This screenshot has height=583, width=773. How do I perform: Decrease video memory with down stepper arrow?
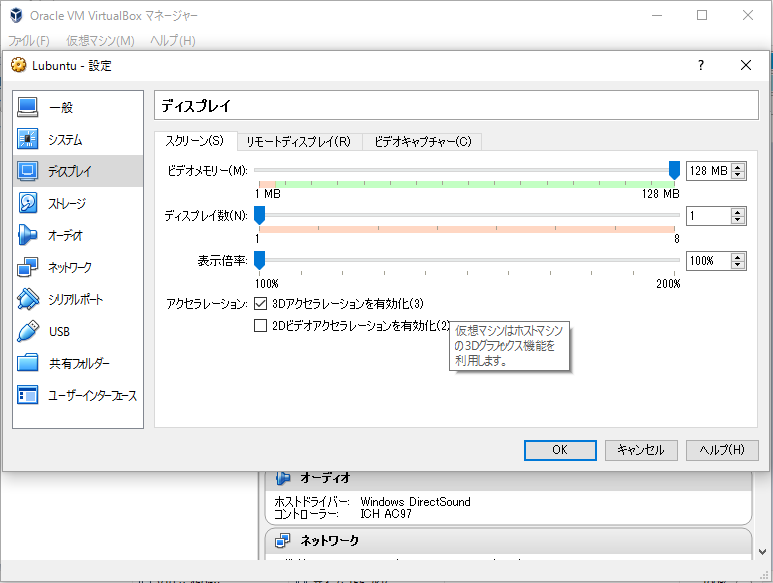pyautogui.click(x=738, y=174)
